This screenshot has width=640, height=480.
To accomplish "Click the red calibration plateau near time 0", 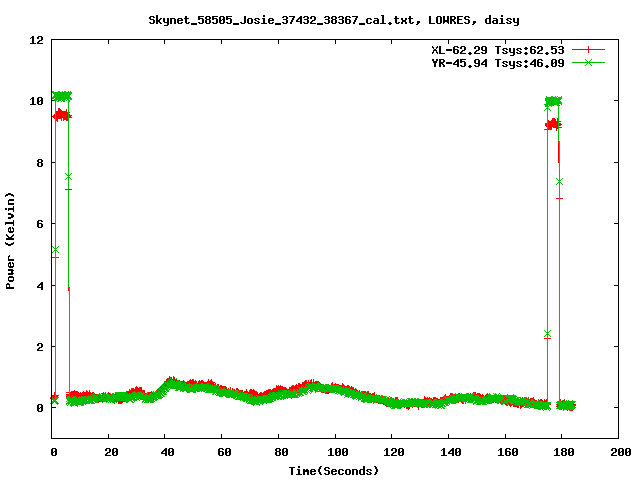I will (x=62, y=116).
